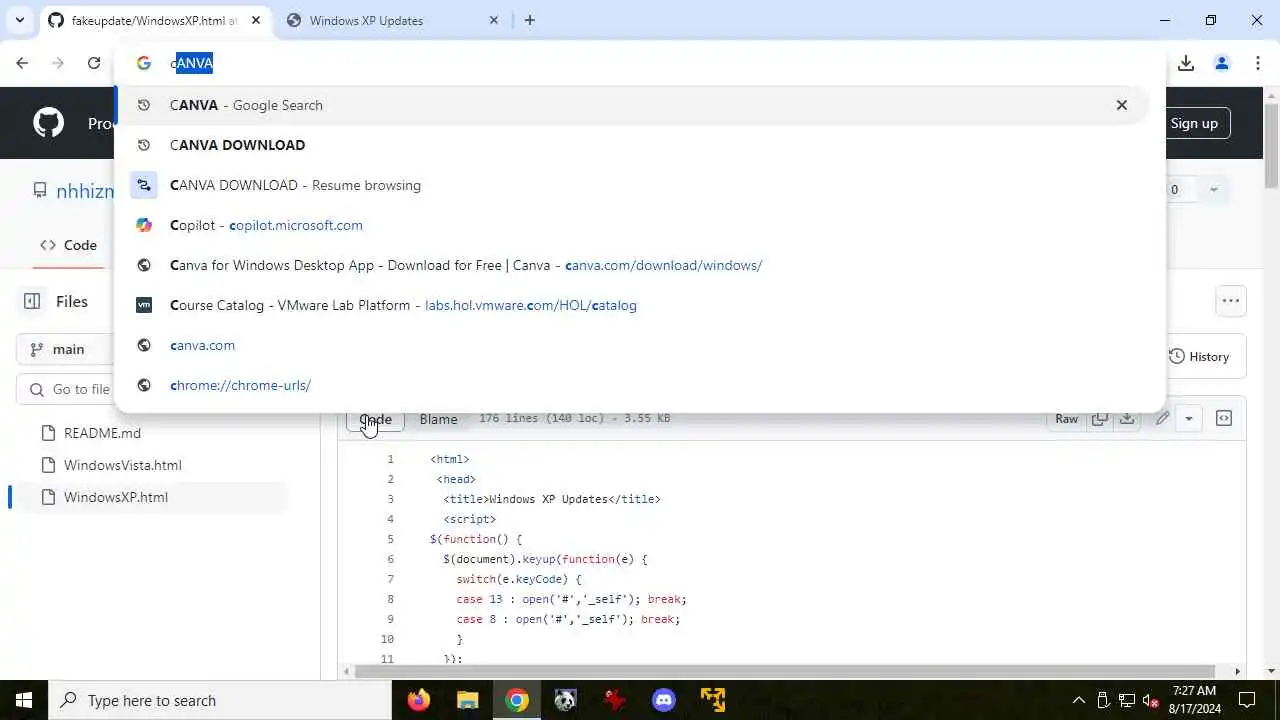Click the muted volume tray icon
1280x720 pixels.
[x=1150, y=700]
